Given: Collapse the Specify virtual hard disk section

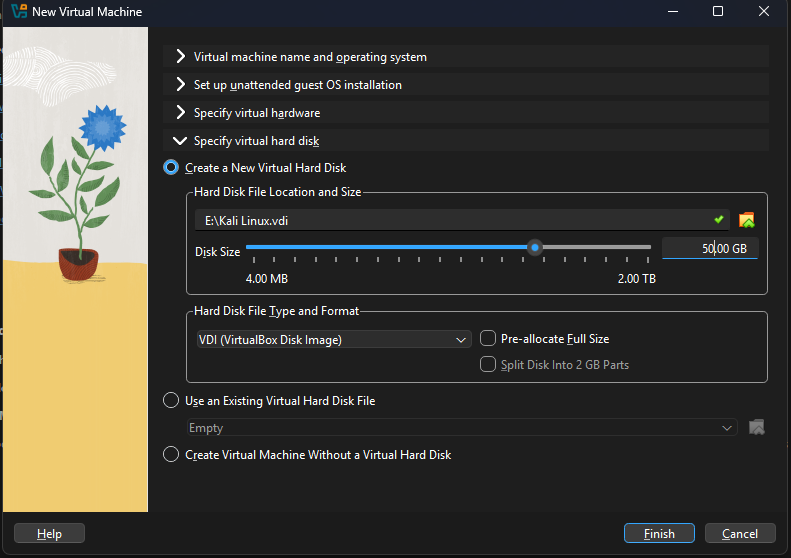Looking at the screenshot, I should coord(180,141).
